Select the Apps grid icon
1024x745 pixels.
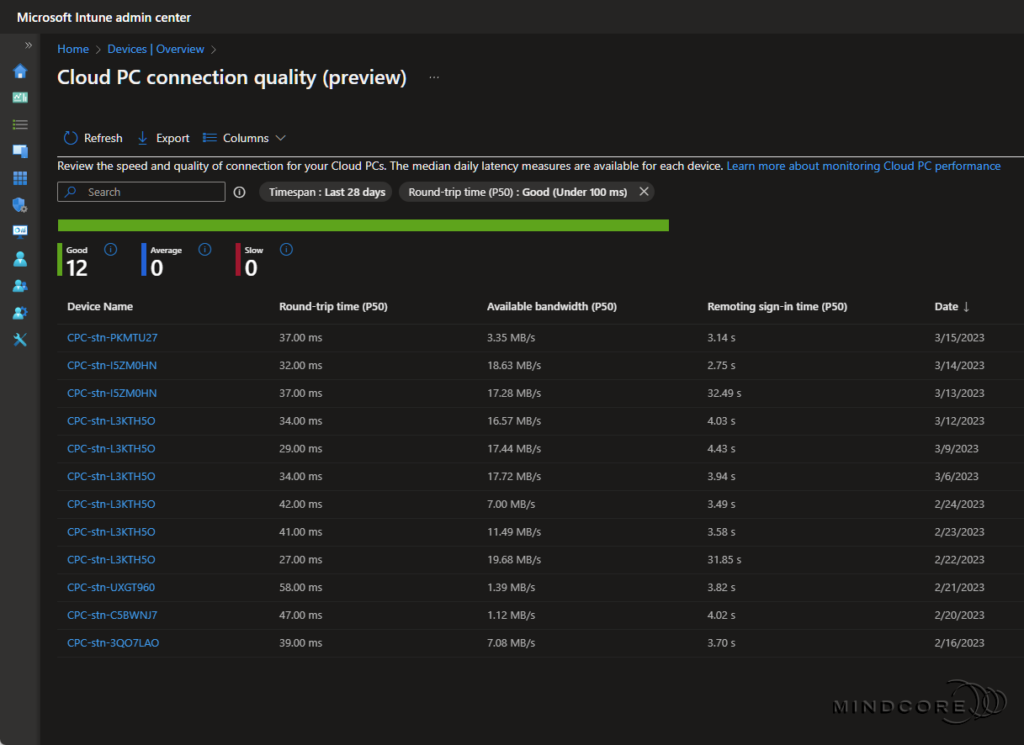coord(19,177)
